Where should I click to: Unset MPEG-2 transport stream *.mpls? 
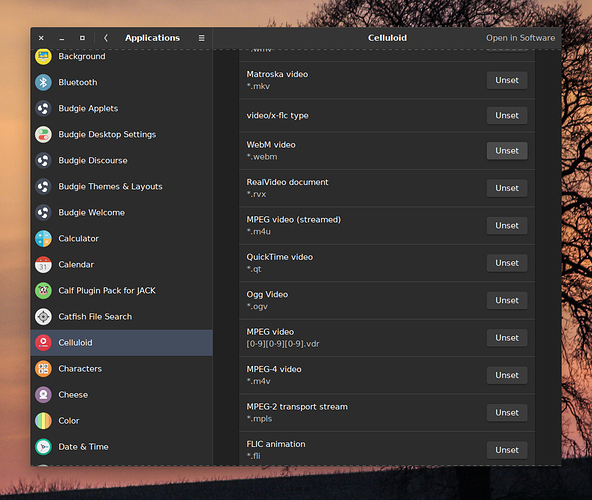(507, 412)
